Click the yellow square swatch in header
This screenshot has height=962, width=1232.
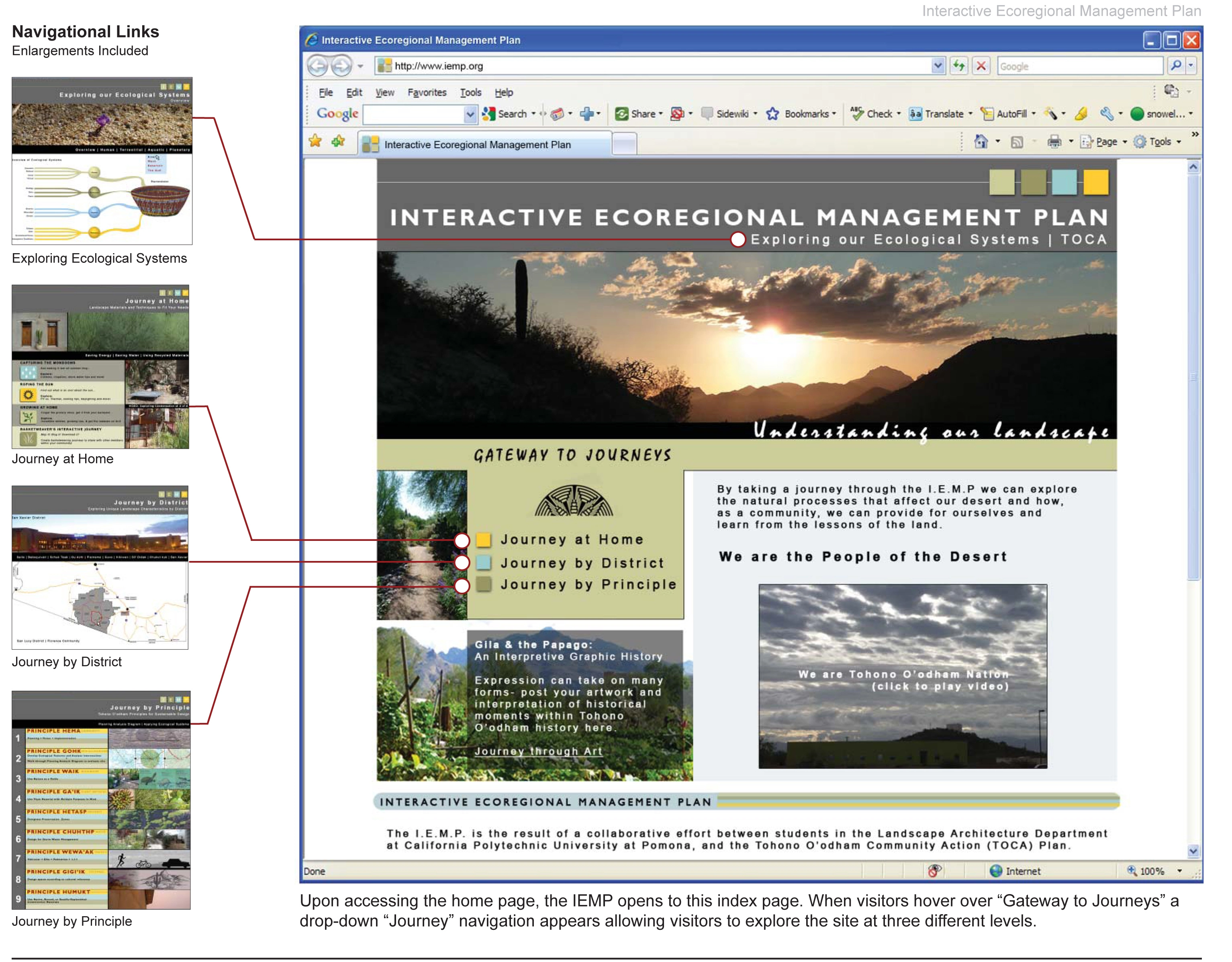[x=1095, y=182]
